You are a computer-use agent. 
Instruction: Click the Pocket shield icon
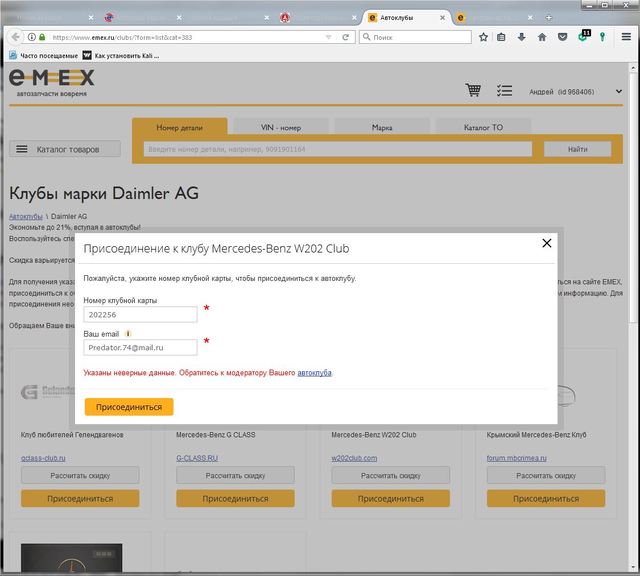pos(562,37)
